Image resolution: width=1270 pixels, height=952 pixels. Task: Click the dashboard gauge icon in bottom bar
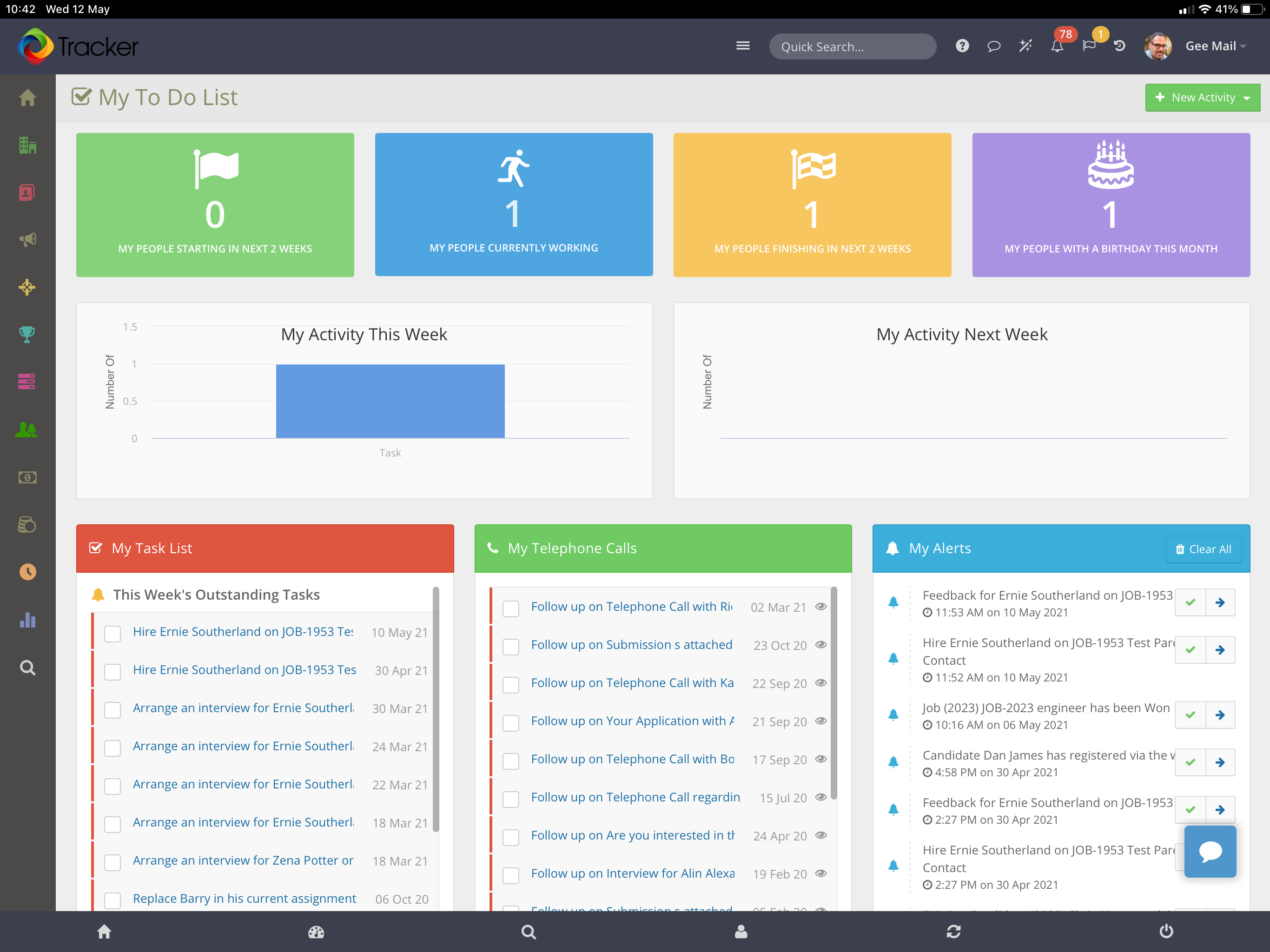pos(316,932)
